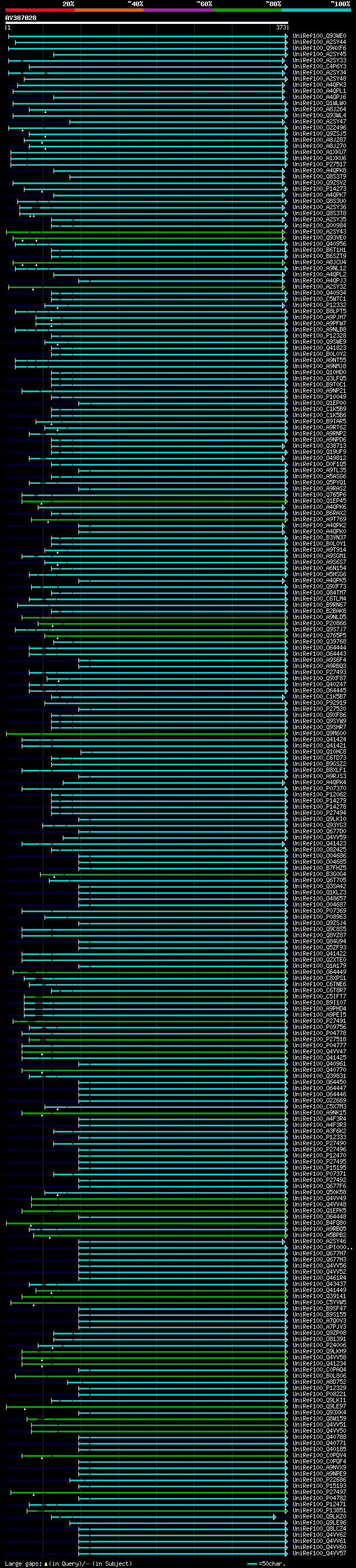Open hit UniRef100_A4QPK3
The width and height of the screenshot is (356, 1568).
[x=319, y=85]
